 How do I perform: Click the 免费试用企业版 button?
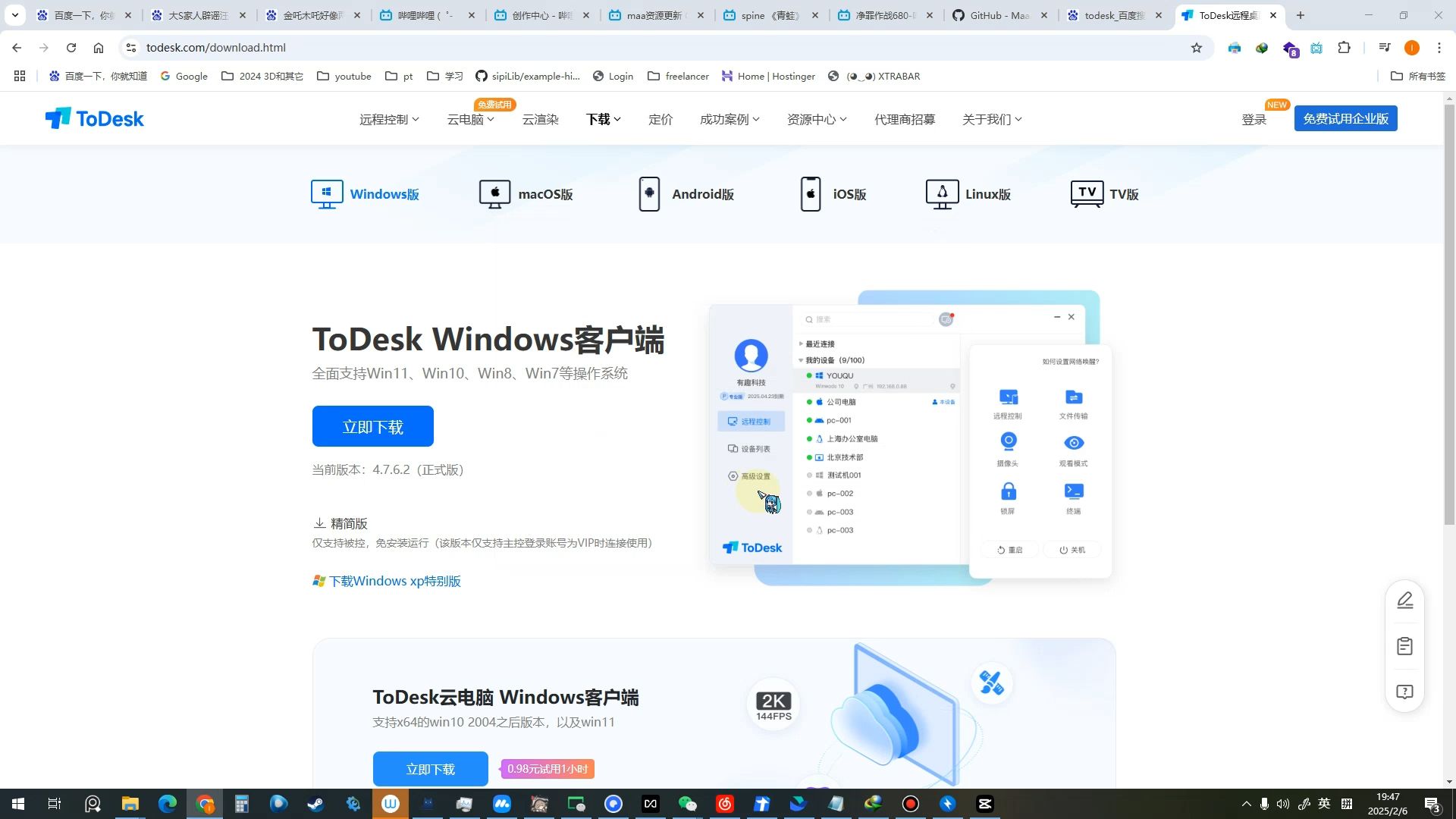point(1345,119)
